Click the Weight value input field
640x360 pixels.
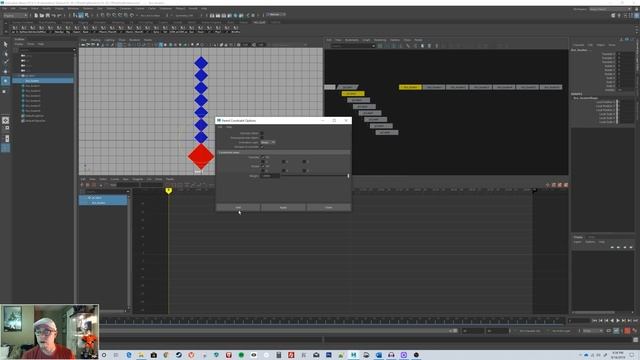pos(270,176)
